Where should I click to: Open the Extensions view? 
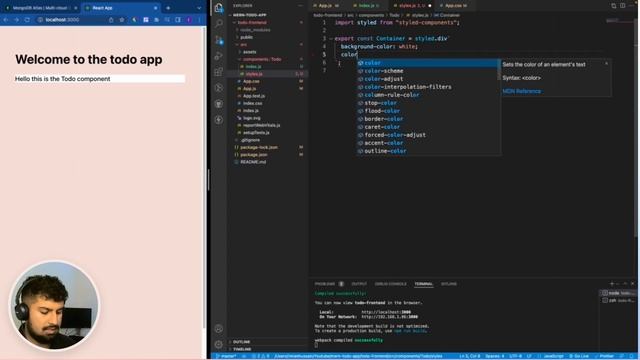pyautogui.click(x=219, y=72)
